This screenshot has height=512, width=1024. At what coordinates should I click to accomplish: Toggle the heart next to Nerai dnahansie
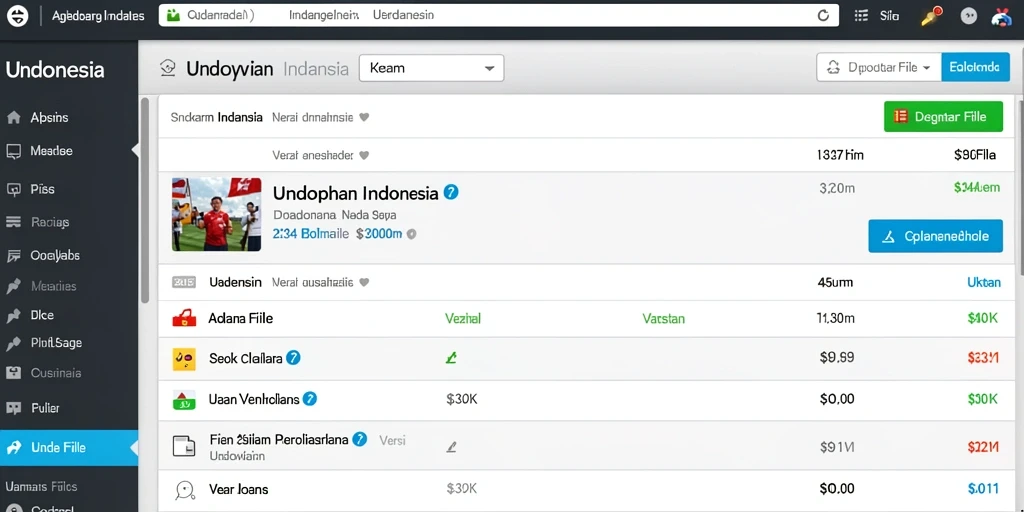tap(364, 118)
